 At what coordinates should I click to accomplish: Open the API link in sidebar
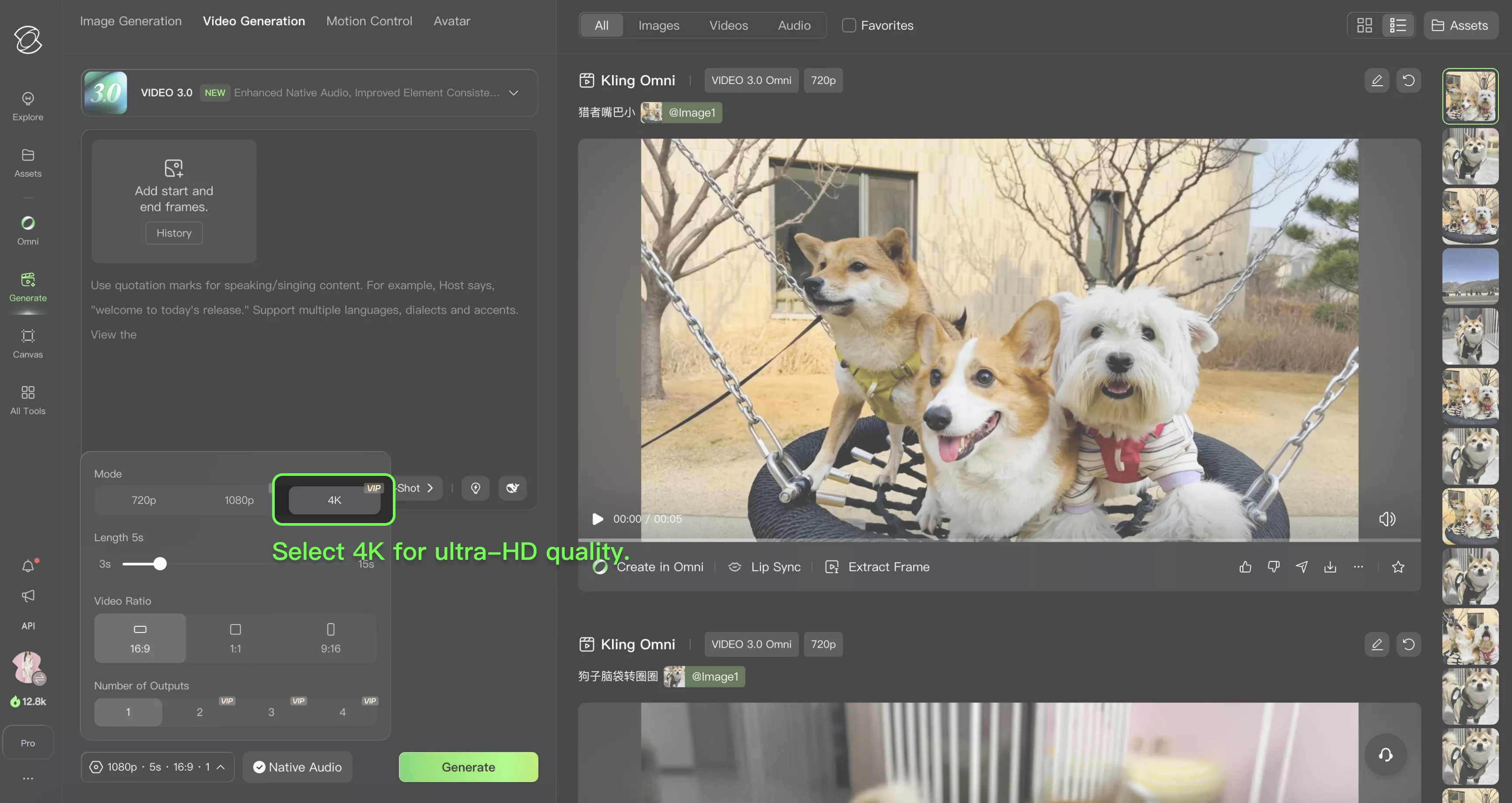point(28,626)
